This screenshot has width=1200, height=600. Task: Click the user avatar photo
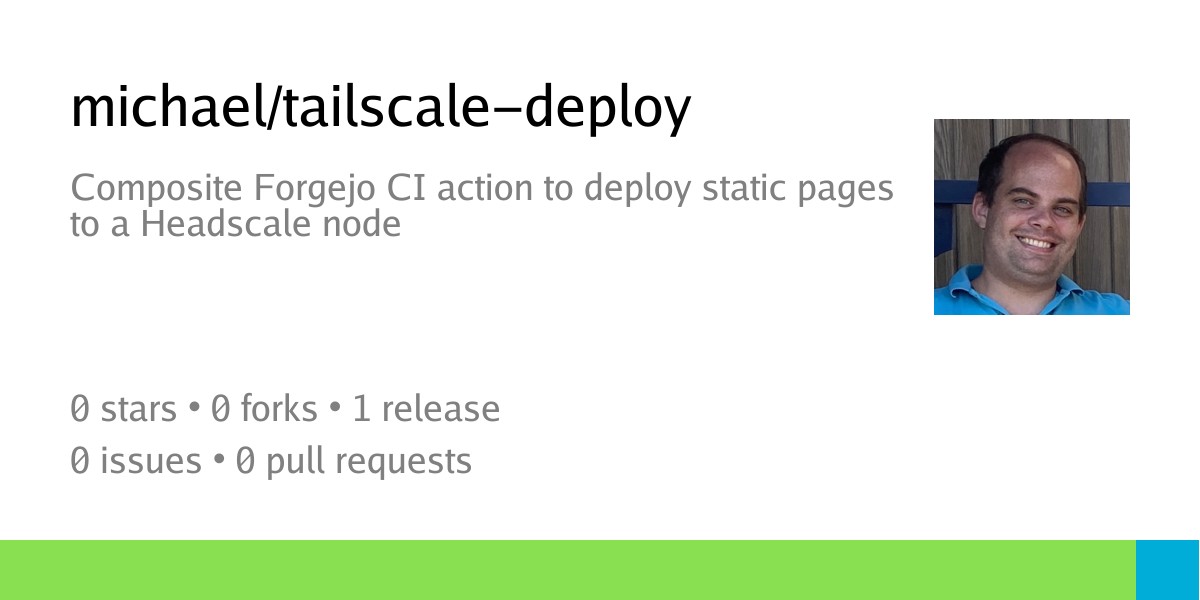click(1032, 217)
